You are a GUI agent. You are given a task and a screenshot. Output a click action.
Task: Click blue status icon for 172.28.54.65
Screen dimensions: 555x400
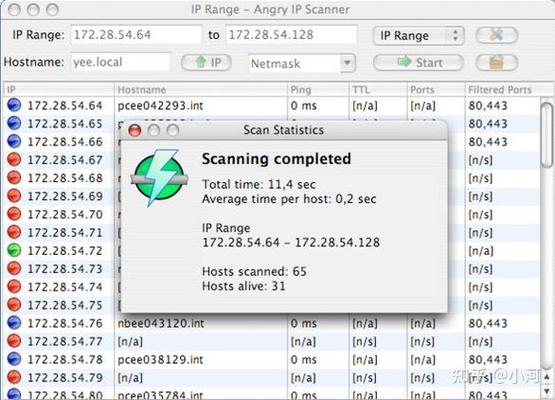tap(14, 123)
